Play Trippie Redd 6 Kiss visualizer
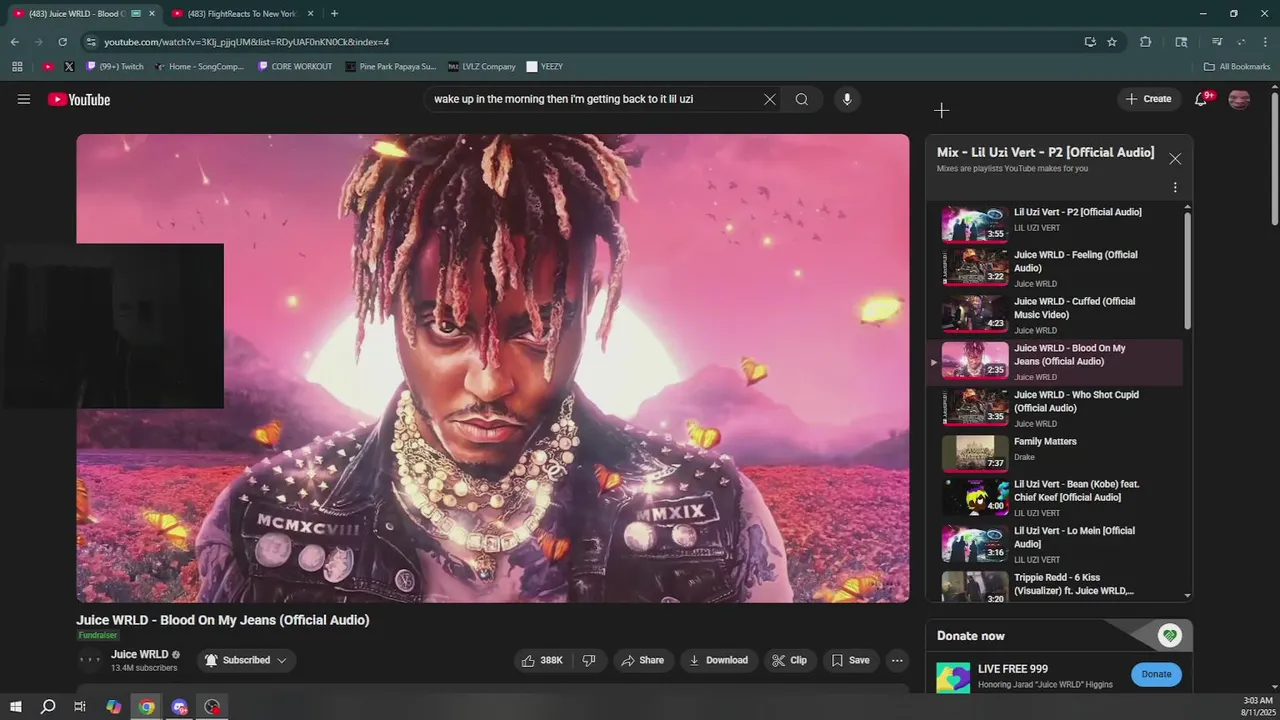1280x720 pixels. pos(1054,586)
